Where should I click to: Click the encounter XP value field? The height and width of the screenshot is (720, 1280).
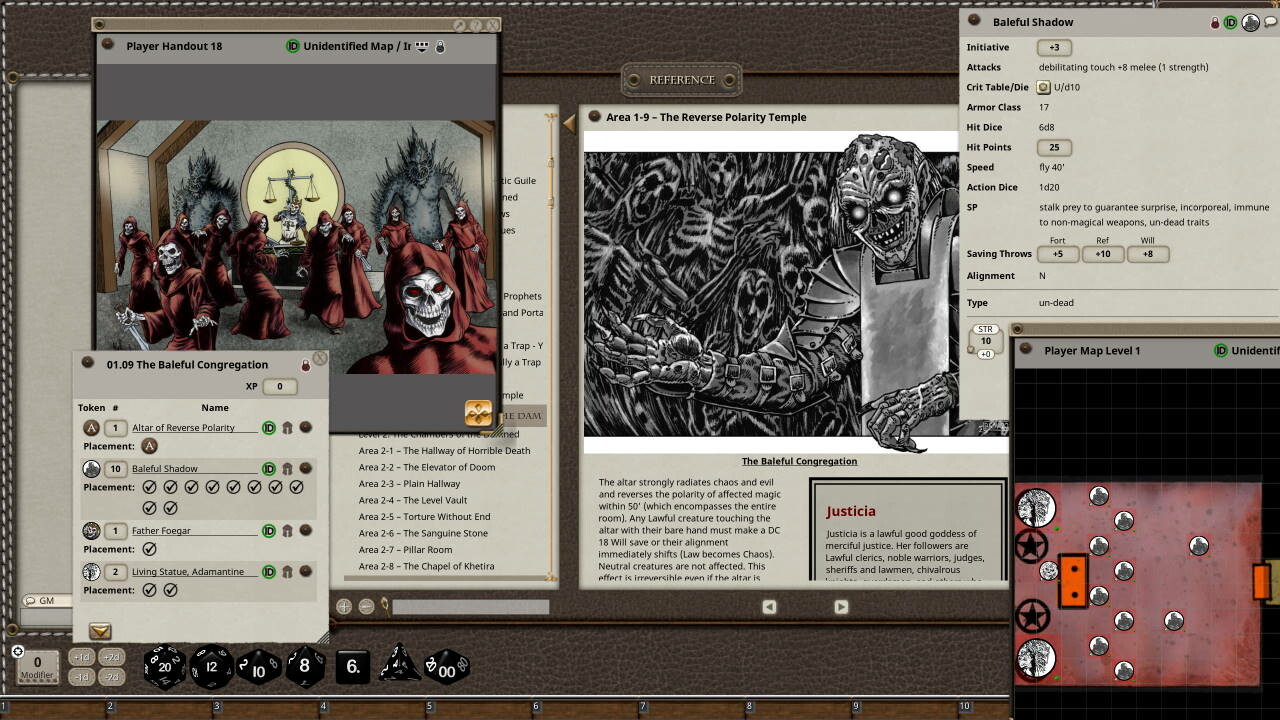click(x=279, y=387)
